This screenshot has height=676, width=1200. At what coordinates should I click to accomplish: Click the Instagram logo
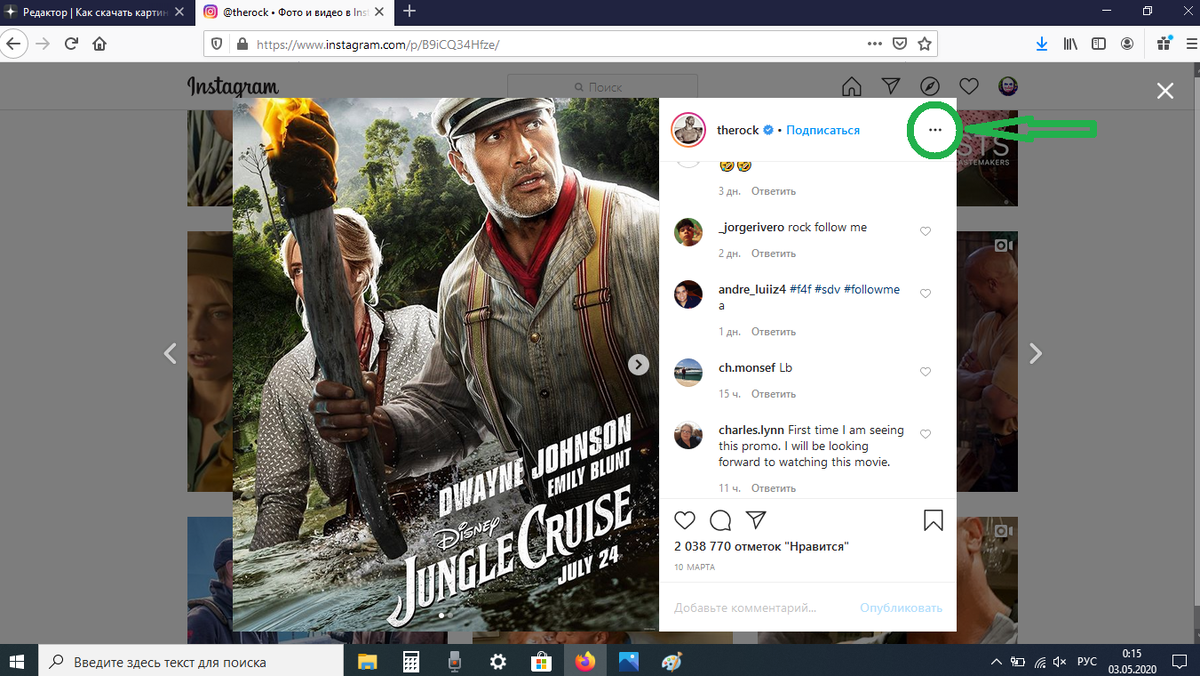point(233,87)
